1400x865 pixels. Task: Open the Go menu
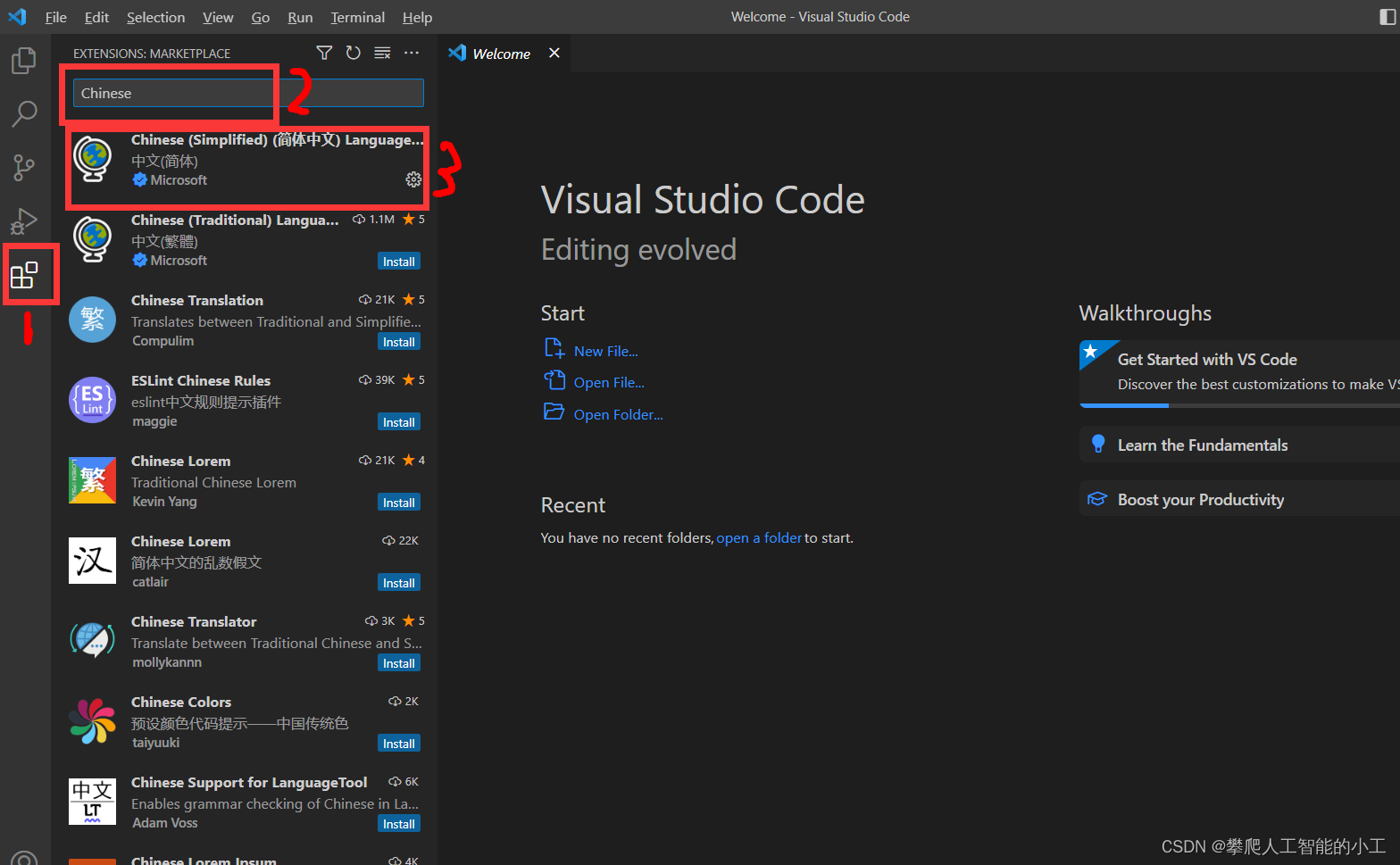[x=261, y=17]
